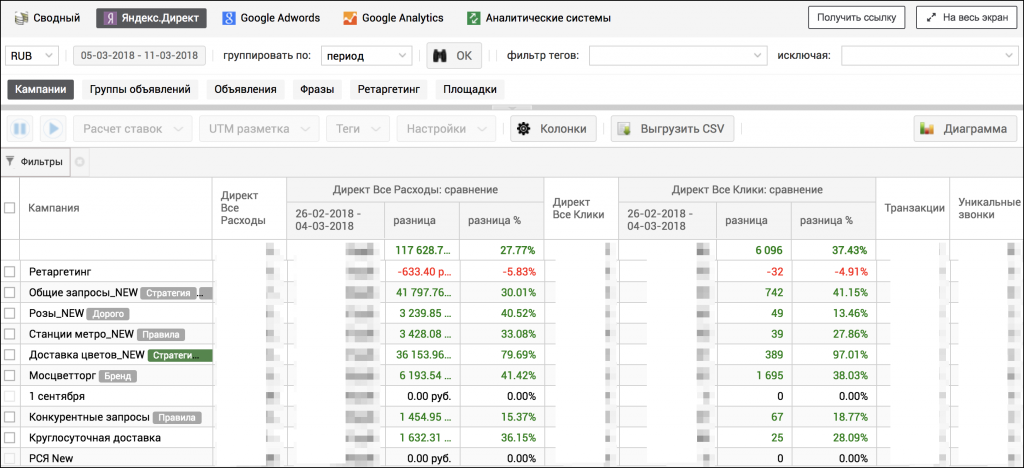The image size is (1024, 468).
Task: Check the Круглосуточная доставка row checkbox
Action: [10, 438]
